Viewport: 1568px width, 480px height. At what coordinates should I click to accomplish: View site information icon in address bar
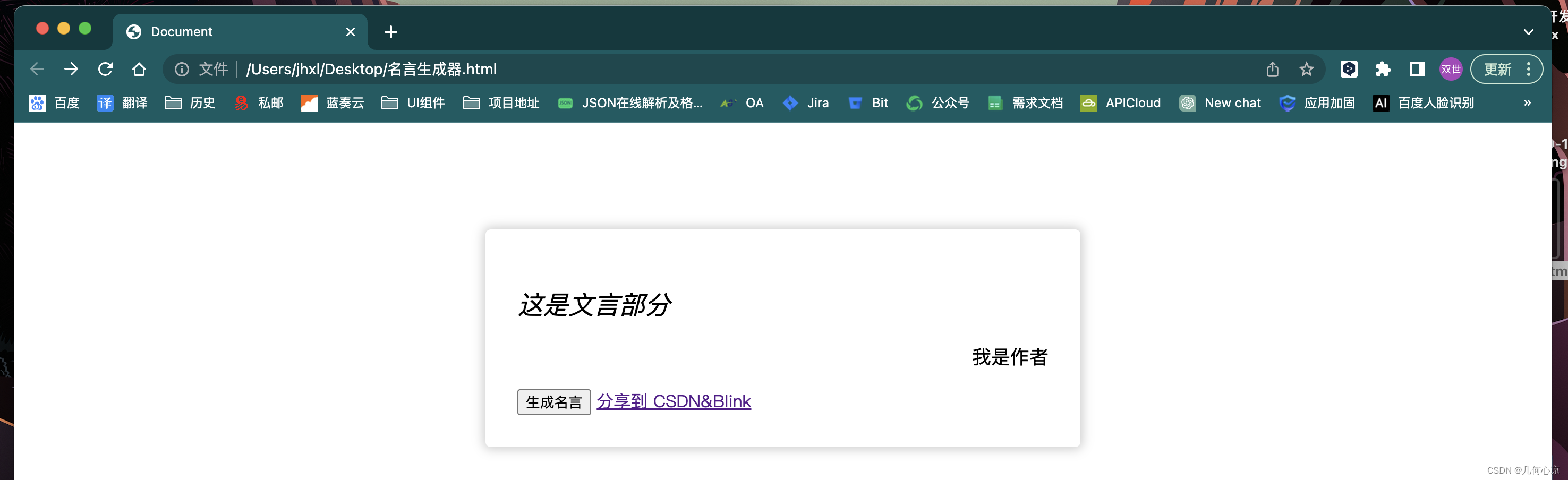point(182,70)
